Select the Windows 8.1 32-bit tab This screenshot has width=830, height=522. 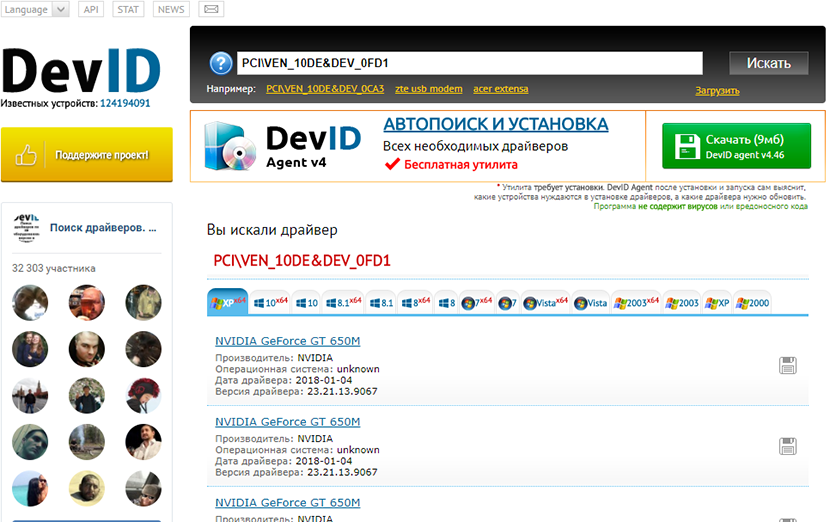381,303
